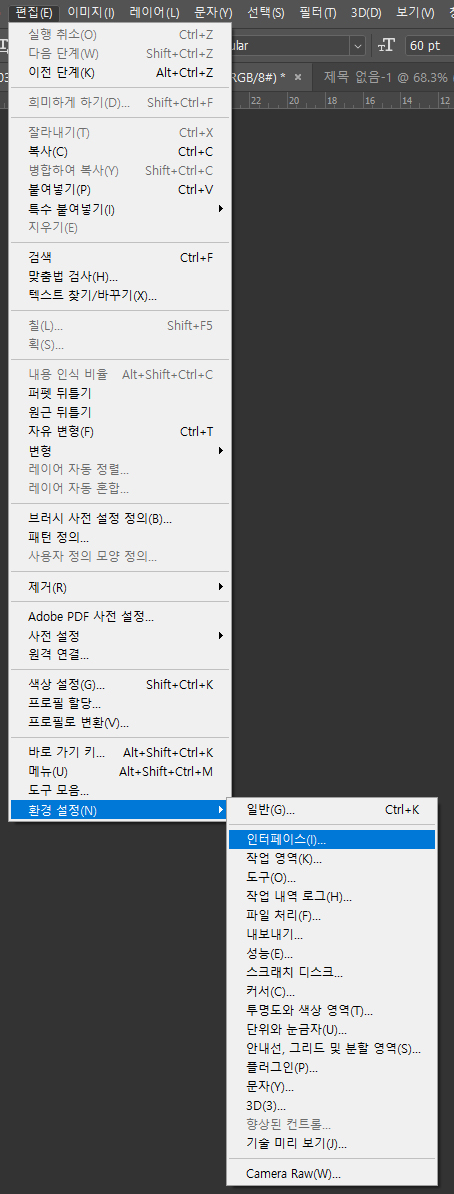
Task: Open the 편집(E) menu in menu bar
Action: [x=34, y=13]
